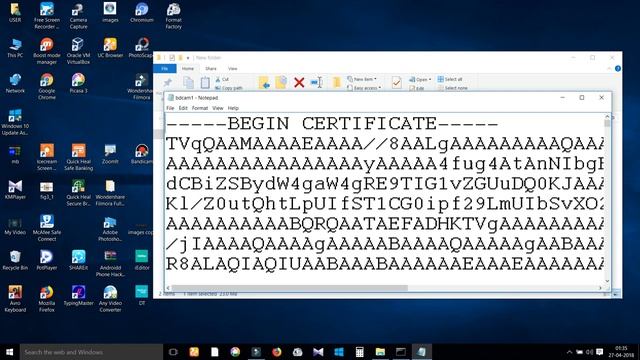Select TypingMaster desktop icon
The image size is (640, 360).
click(78, 296)
